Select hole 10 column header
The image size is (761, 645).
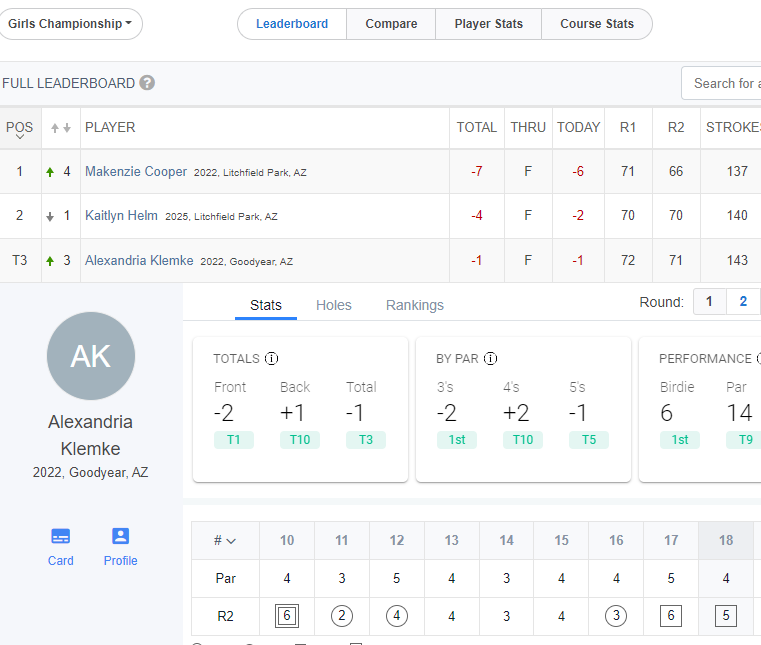(x=287, y=541)
